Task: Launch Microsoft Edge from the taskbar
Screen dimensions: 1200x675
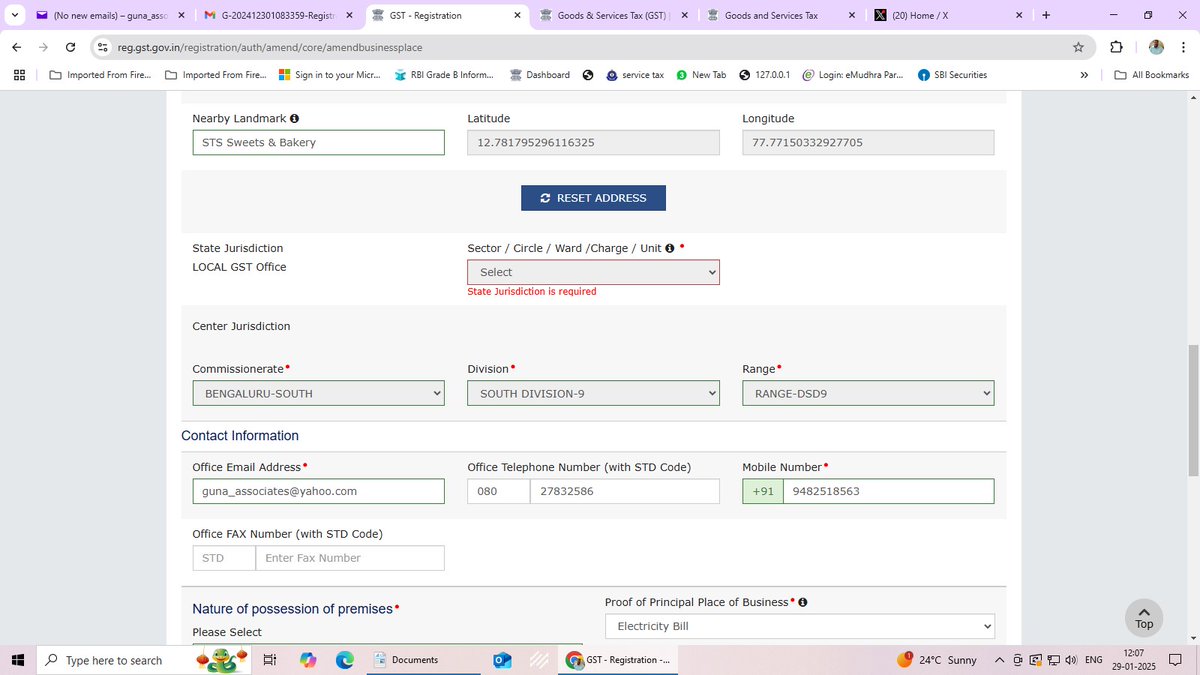Action: click(x=345, y=660)
